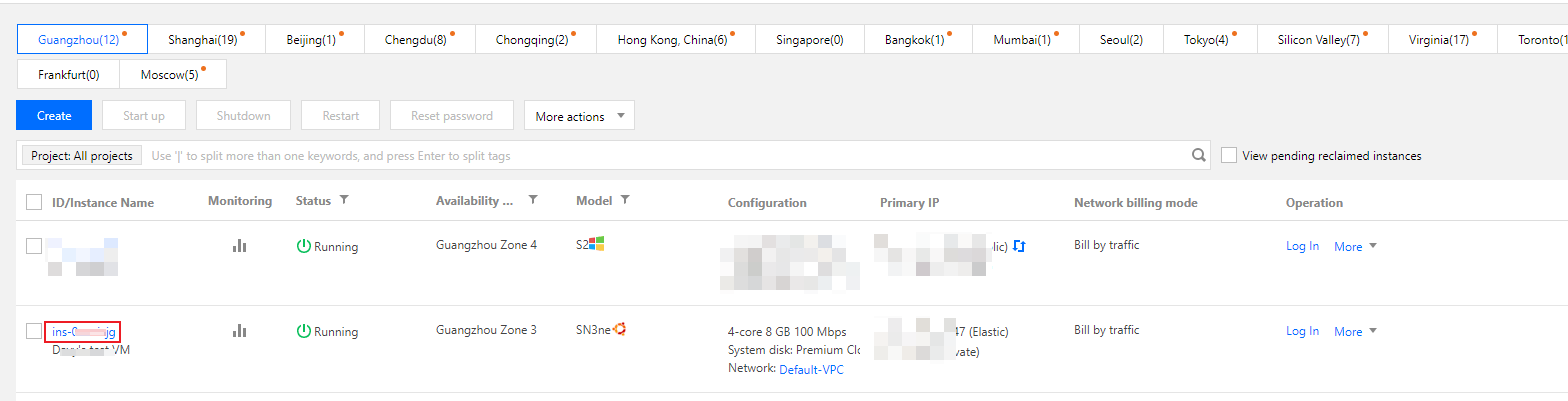The width and height of the screenshot is (1568, 401).
Task: Click the blue Create button
Action: click(x=54, y=115)
